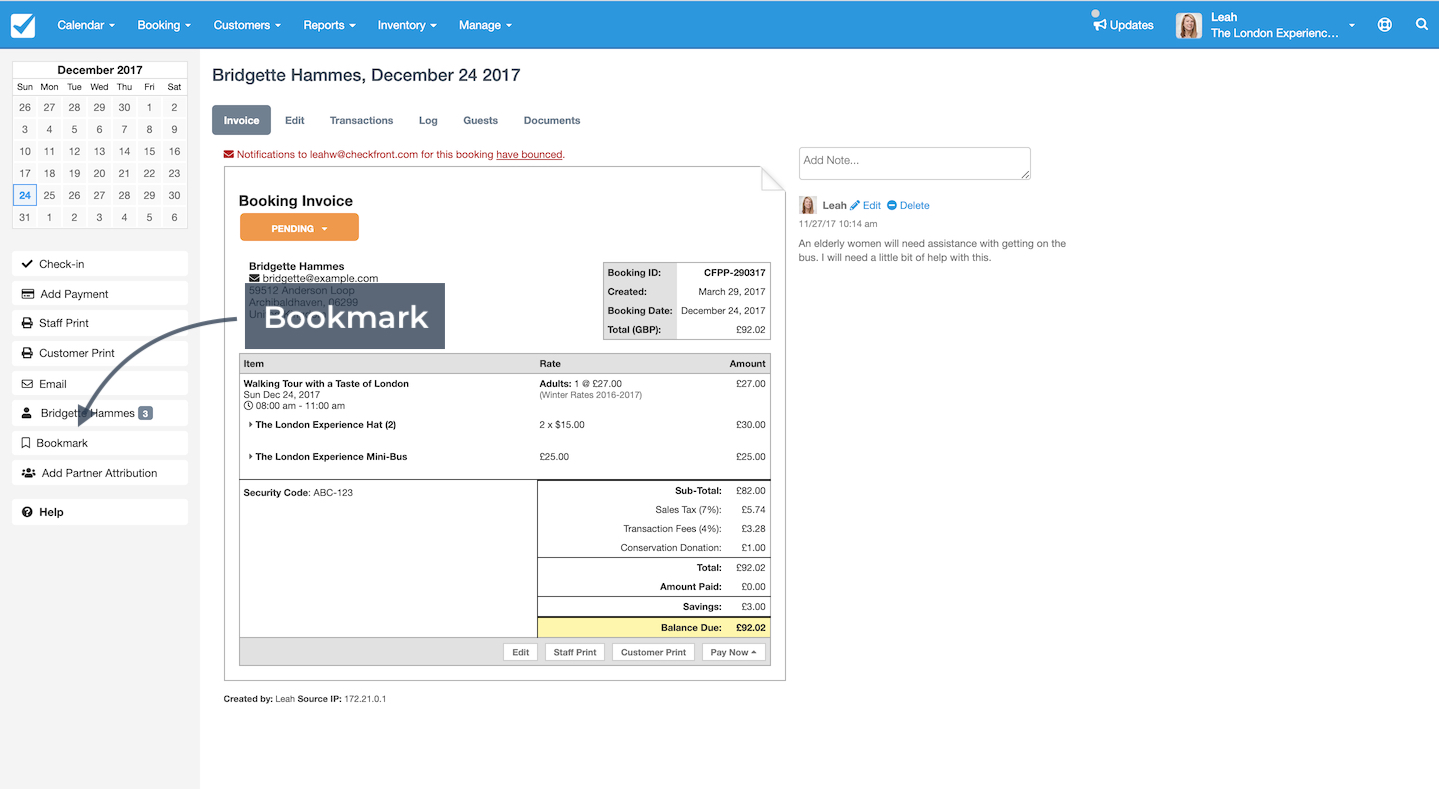
Task: Click Customer Print below the invoice
Action: (653, 652)
